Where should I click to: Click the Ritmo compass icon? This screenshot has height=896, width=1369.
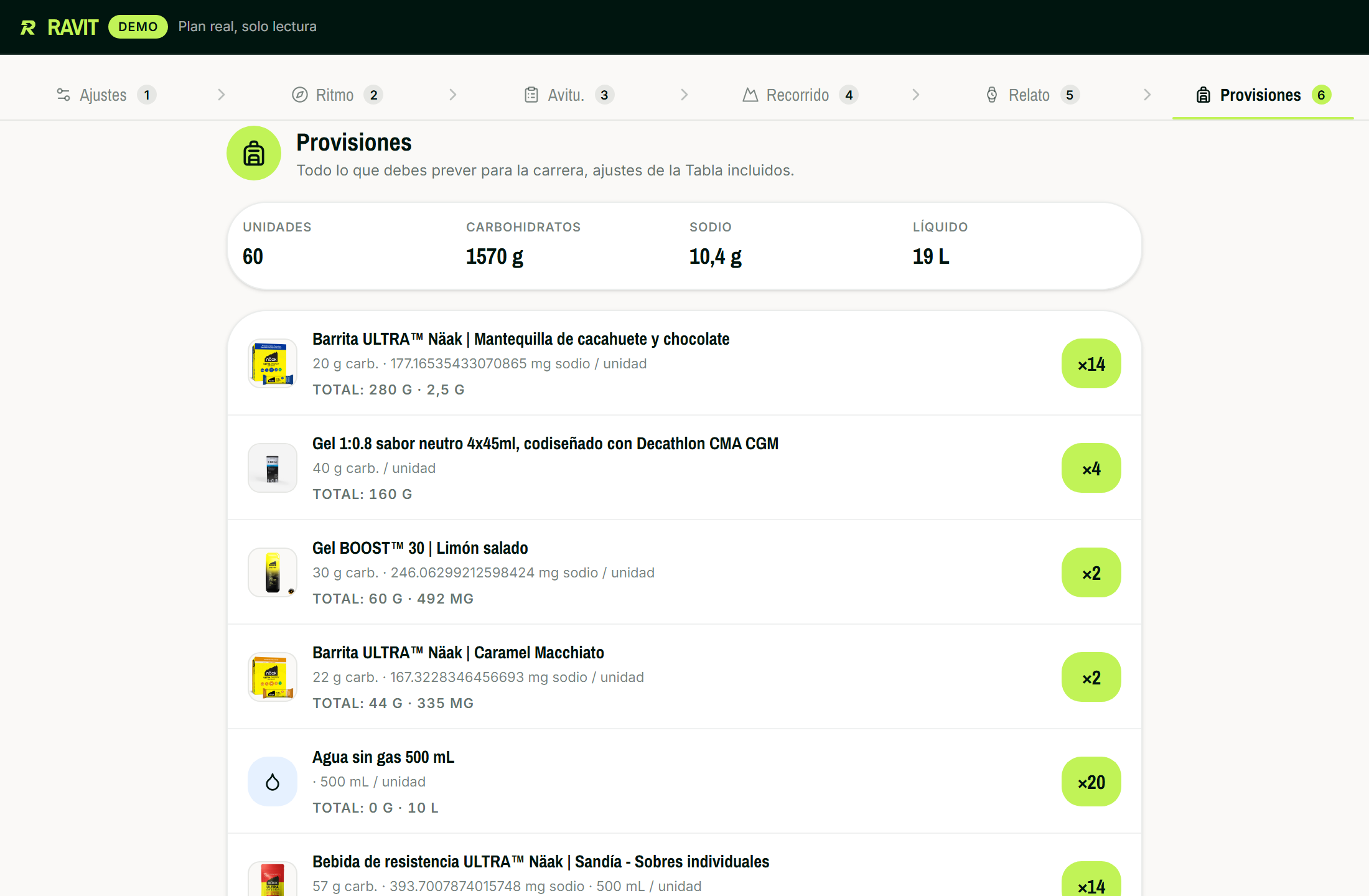pos(300,95)
